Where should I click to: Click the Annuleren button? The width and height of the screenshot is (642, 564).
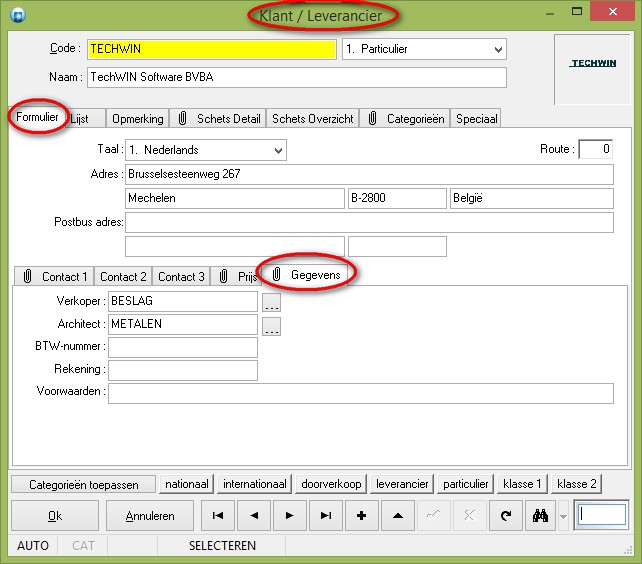pos(150,516)
